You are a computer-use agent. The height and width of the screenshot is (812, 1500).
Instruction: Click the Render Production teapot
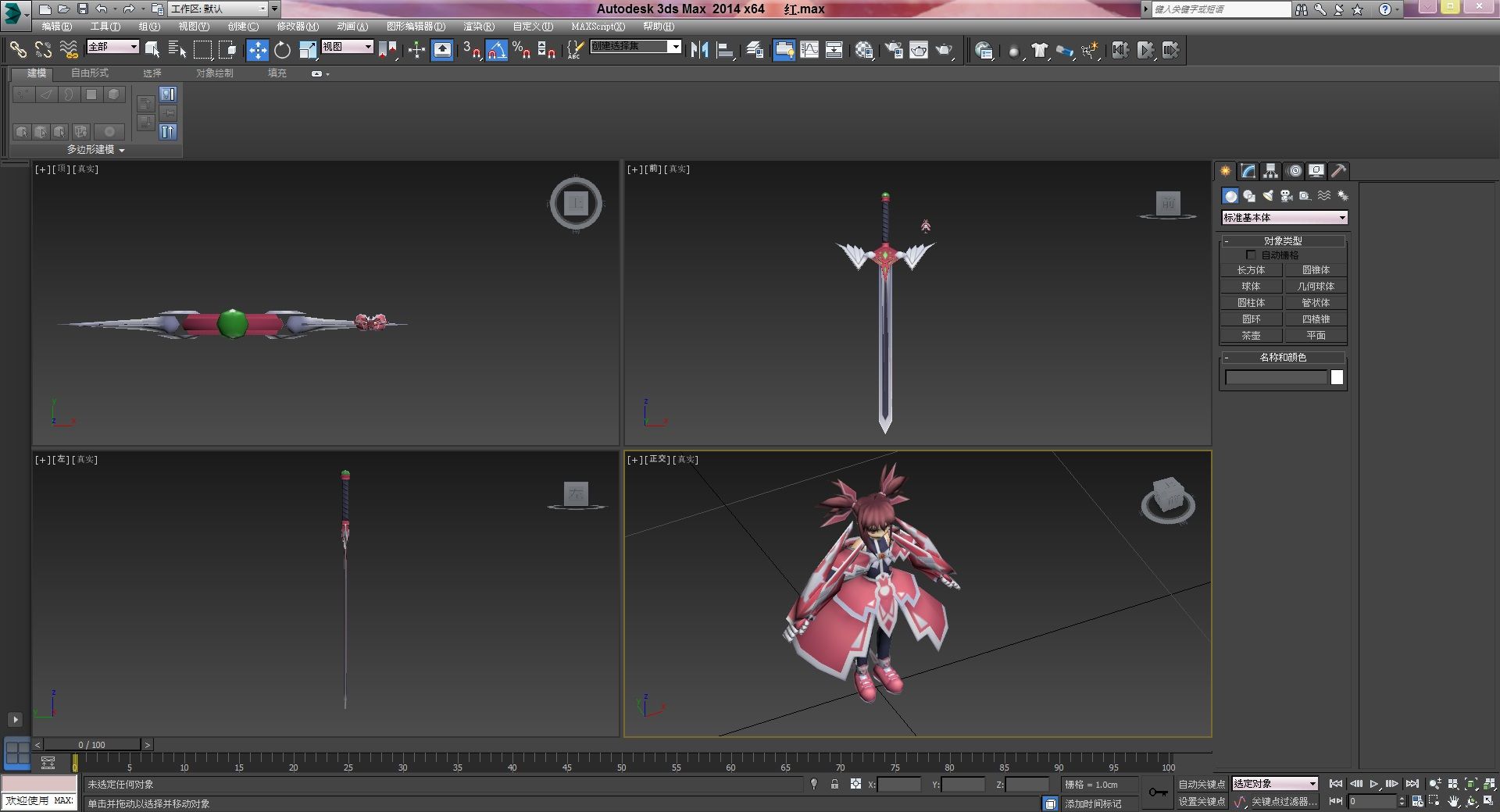tap(945, 50)
